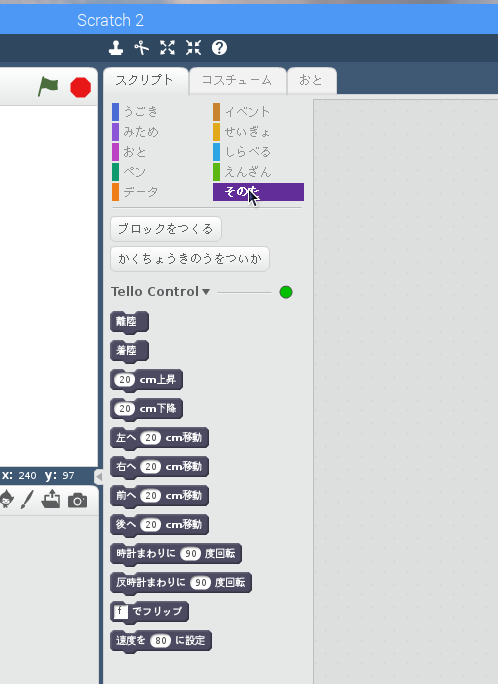Edit the 20 value in 左へ block
Screen dimensions: 498x684
pyautogui.click(x=151, y=438)
